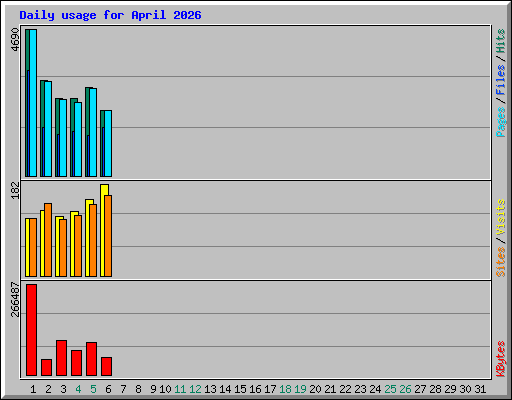Click day label 17 on x-axis
Viewport: 512px width, 400px height.
270,389
